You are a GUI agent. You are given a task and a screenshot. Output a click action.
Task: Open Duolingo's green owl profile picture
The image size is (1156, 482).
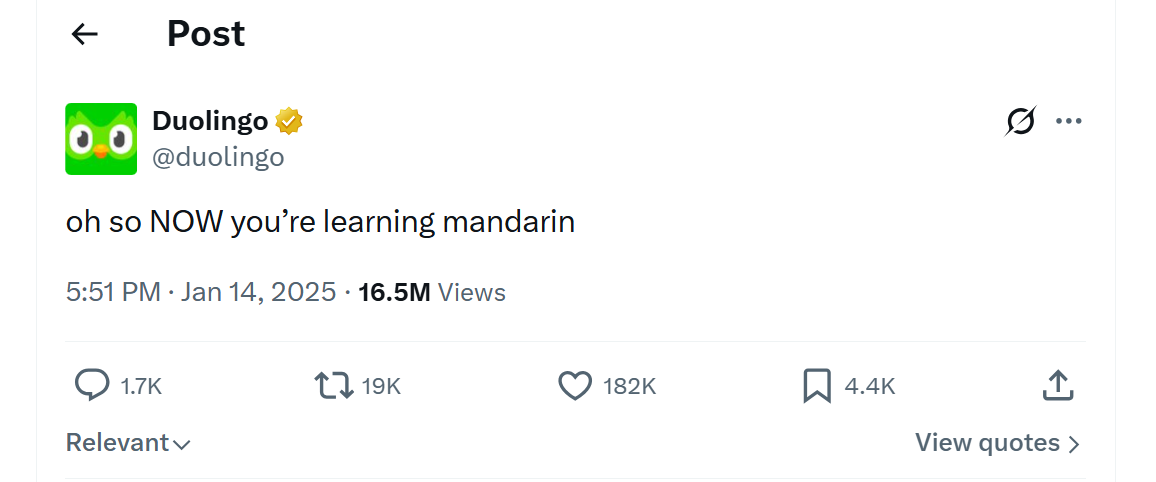pyautogui.click(x=101, y=139)
